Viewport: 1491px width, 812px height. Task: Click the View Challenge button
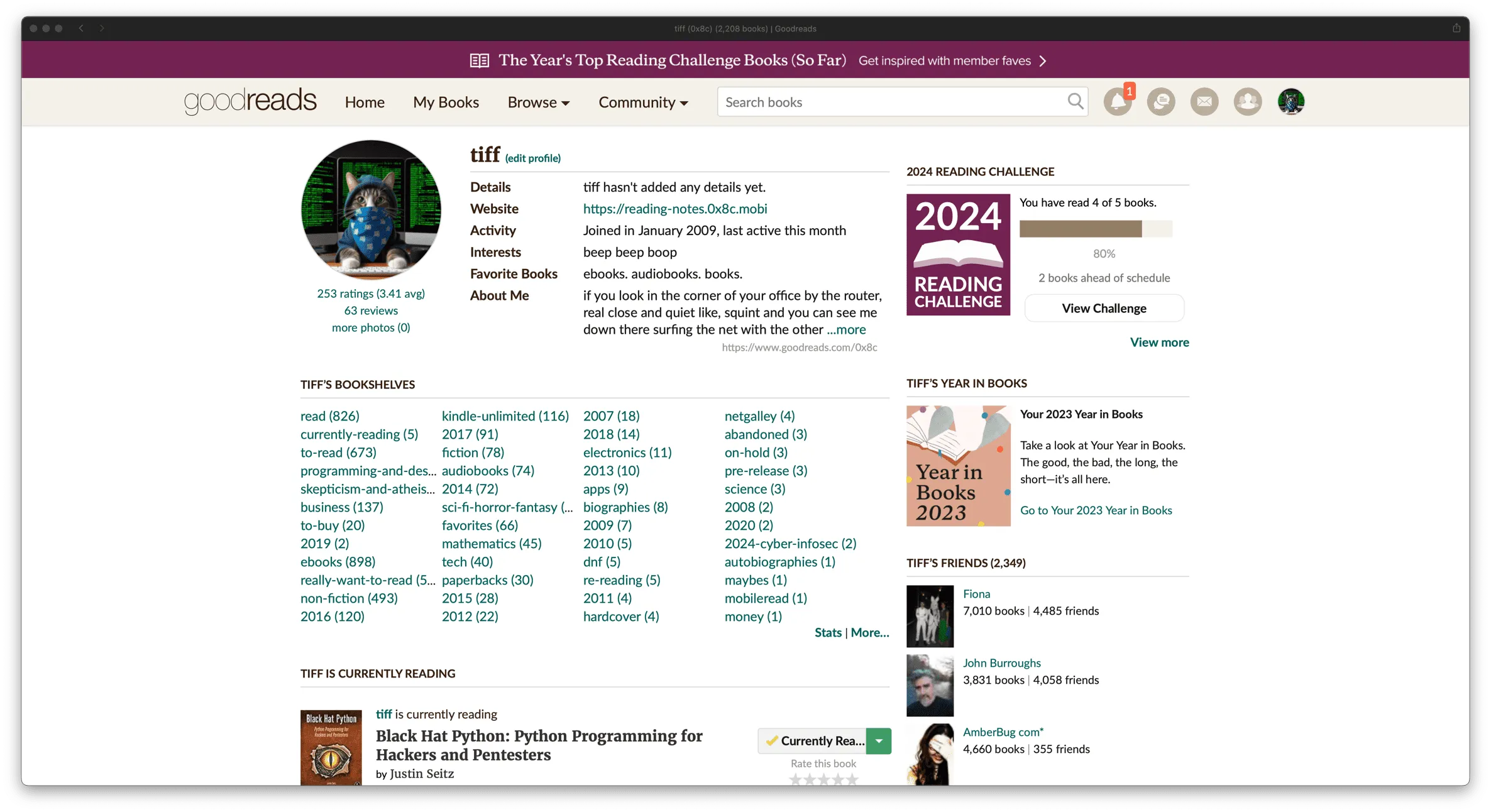(1104, 308)
